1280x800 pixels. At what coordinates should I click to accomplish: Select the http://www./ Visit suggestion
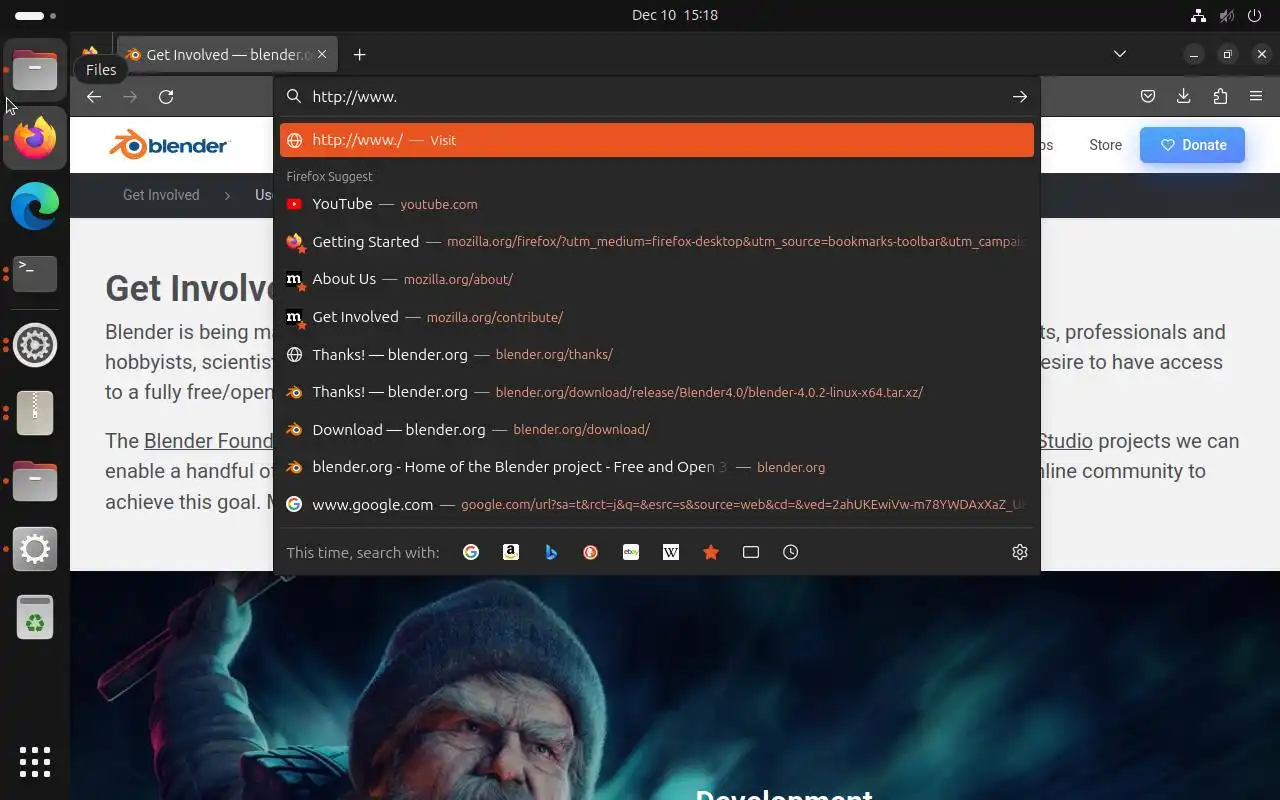point(657,140)
